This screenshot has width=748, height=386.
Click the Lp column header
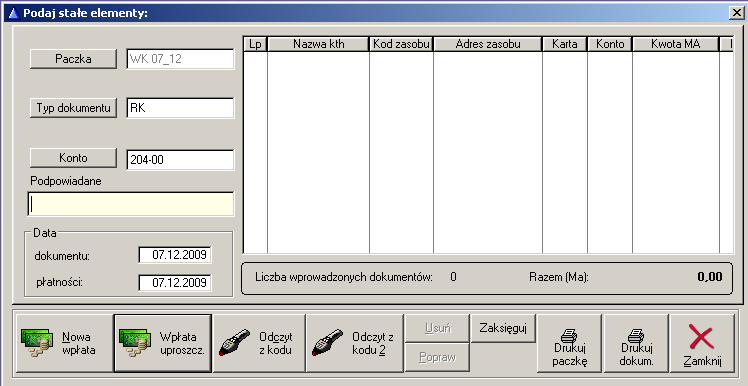(x=256, y=44)
